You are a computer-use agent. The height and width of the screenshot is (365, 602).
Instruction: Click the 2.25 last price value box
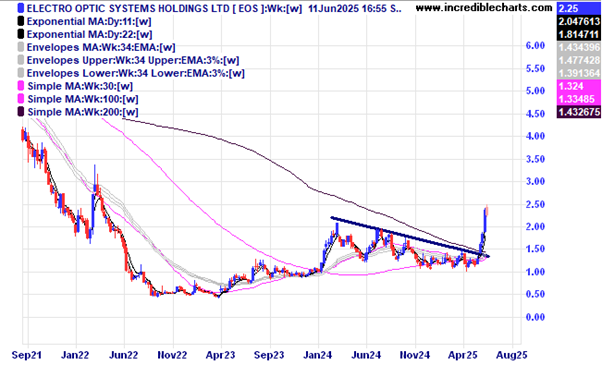[x=579, y=8]
